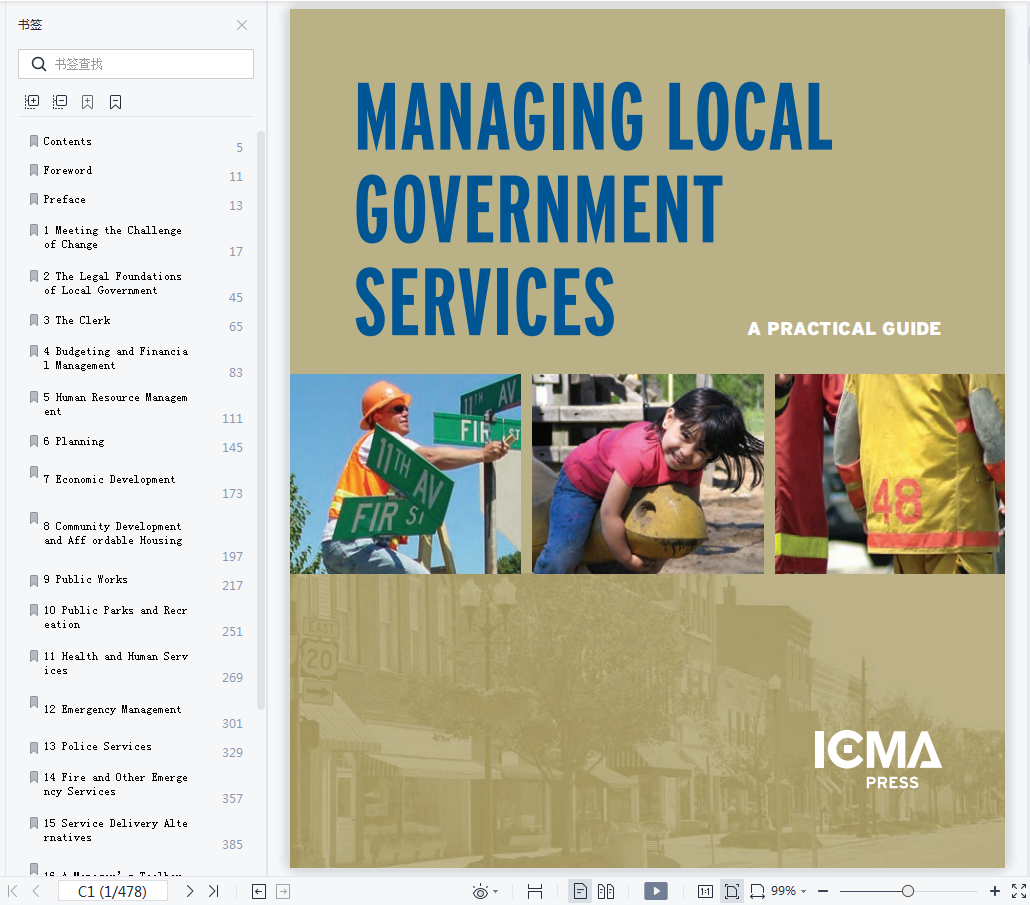Toggle fit page to window
Viewport: 1030px width, 905px height.
click(731, 891)
